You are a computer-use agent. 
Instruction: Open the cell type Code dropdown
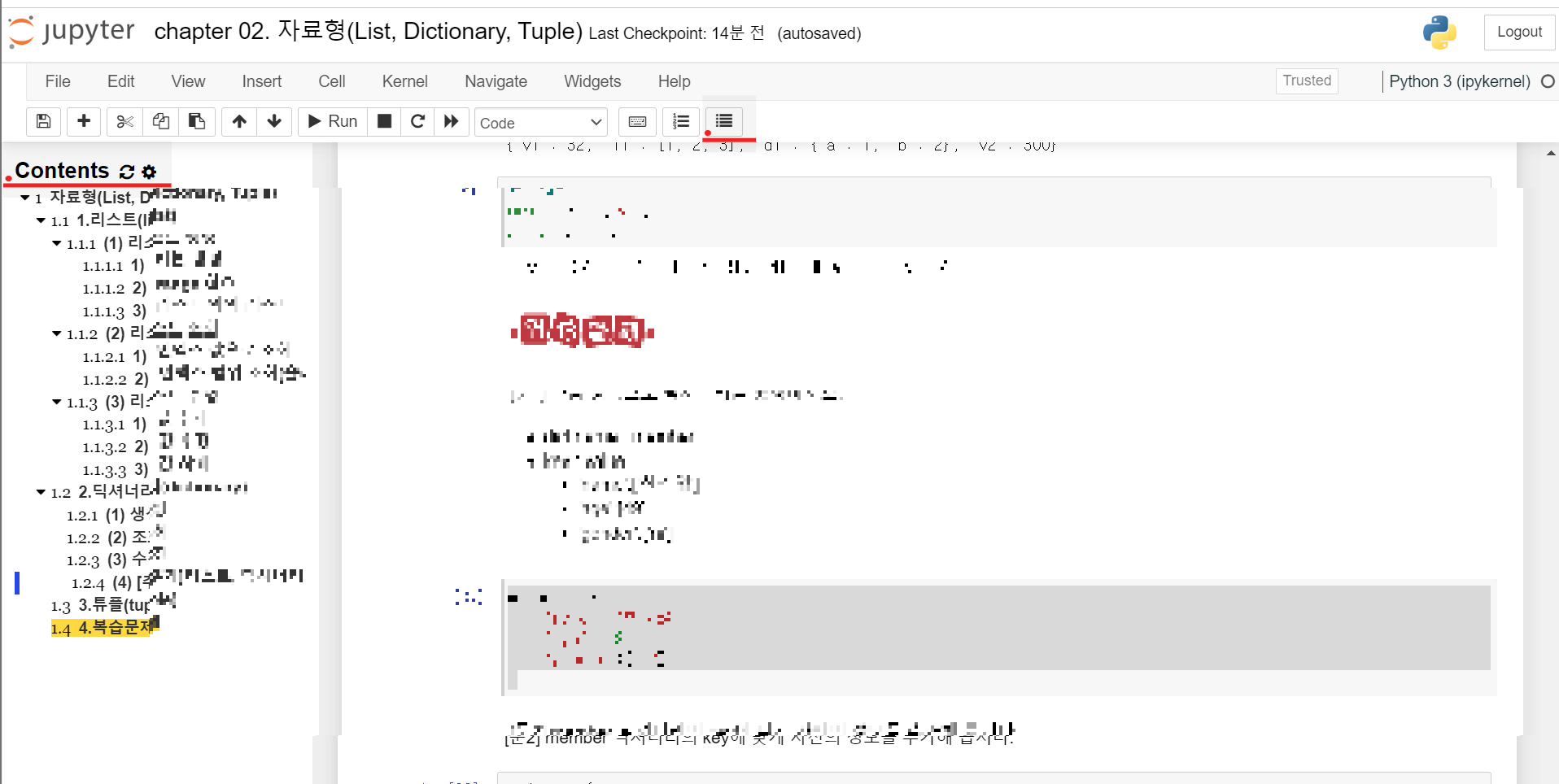(540, 122)
